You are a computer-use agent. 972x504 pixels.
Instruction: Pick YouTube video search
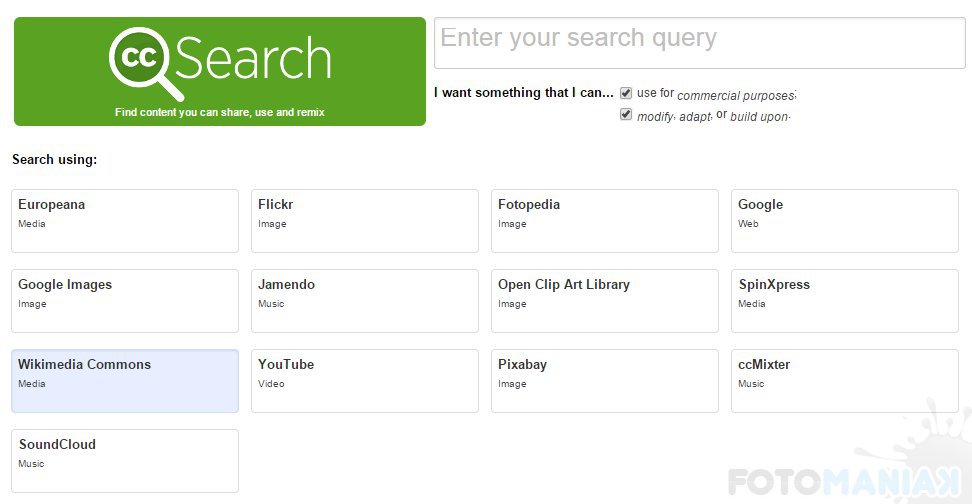point(365,380)
